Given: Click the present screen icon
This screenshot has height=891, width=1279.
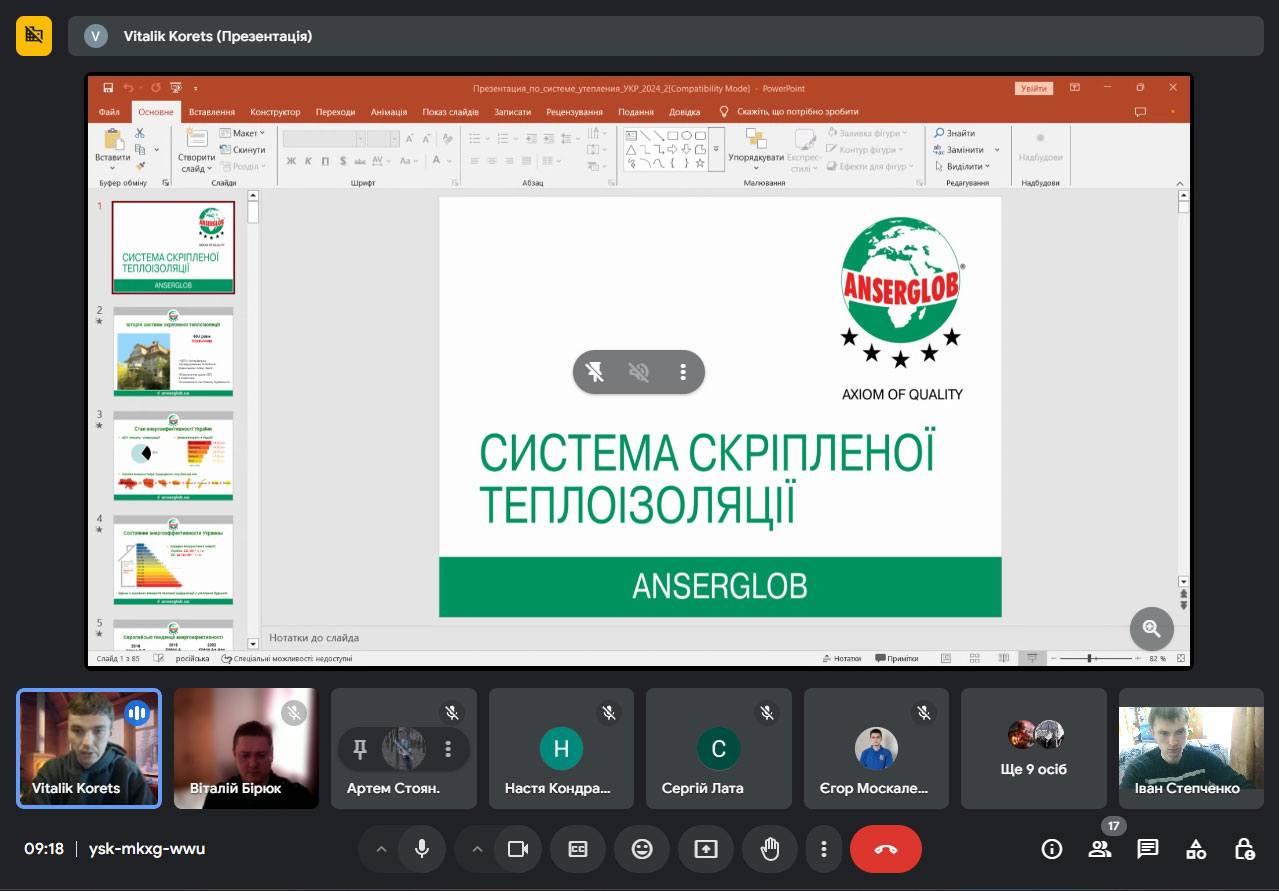Looking at the screenshot, I should [x=706, y=849].
